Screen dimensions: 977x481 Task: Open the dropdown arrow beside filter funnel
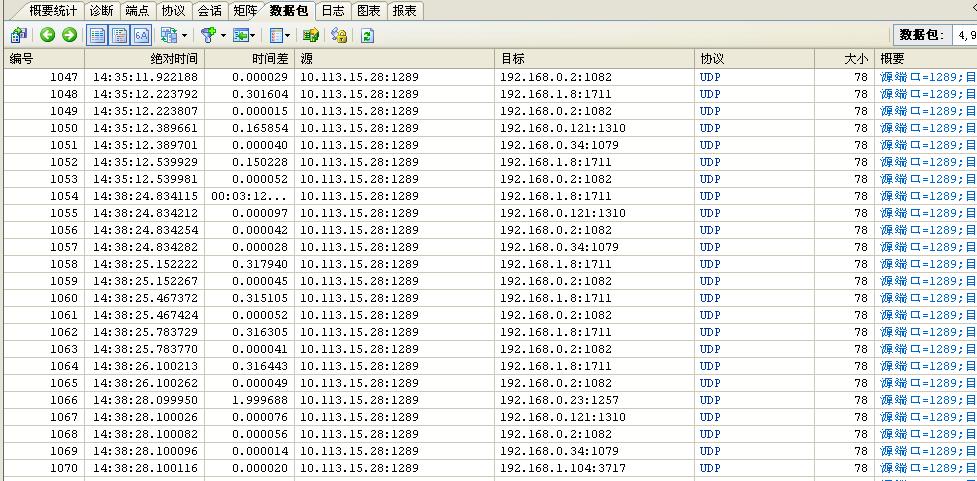point(222,35)
